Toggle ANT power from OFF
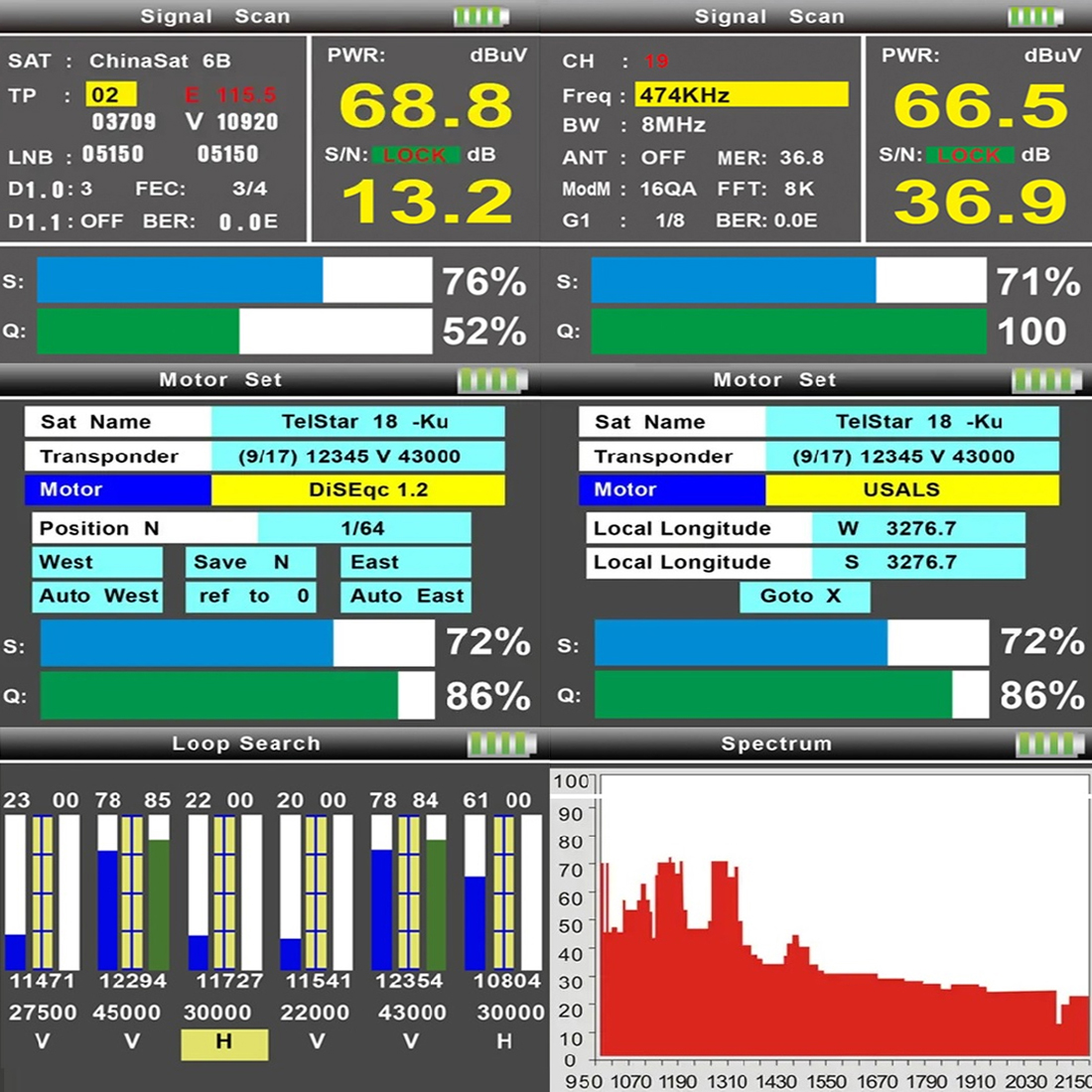The image size is (1092, 1092). pyautogui.click(x=663, y=157)
